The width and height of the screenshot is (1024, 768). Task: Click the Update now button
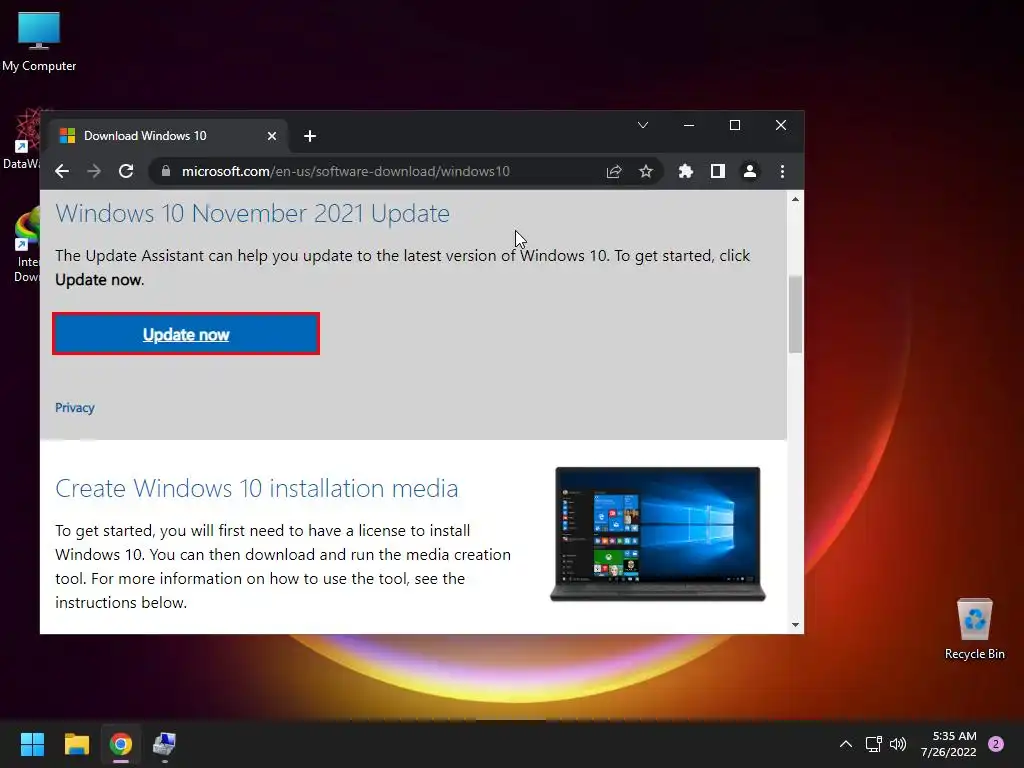tap(186, 334)
